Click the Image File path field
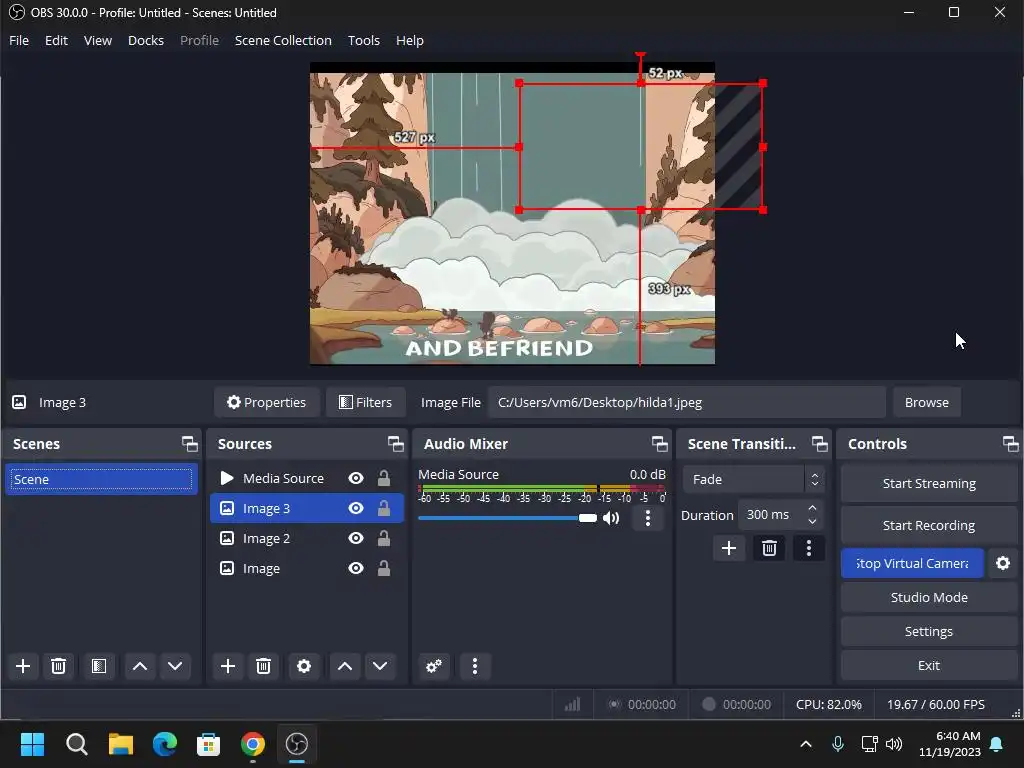1024x768 pixels. pyautogui.click(x=686, y=402)
